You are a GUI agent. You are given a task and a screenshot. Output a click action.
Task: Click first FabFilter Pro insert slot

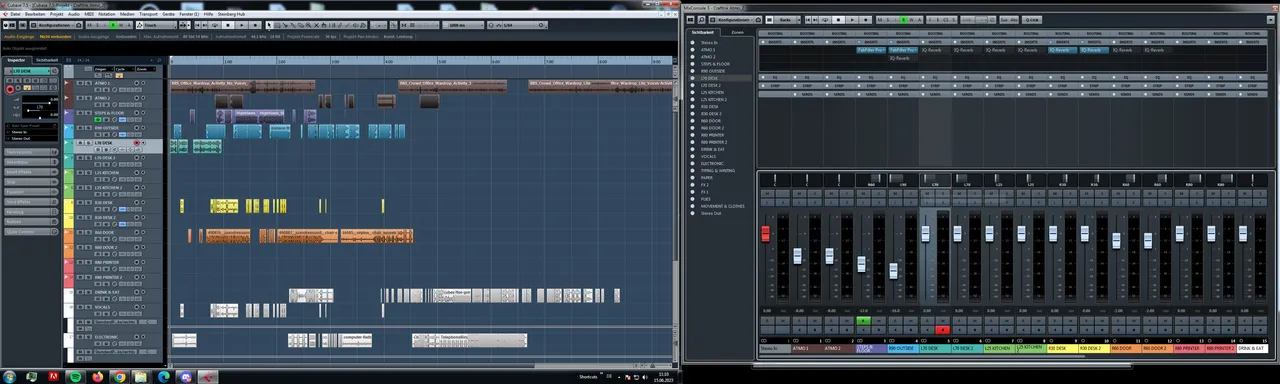(871, 49)
